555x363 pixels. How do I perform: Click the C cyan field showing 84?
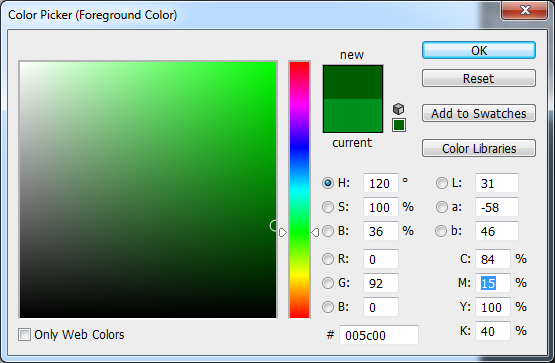(493, 259)
